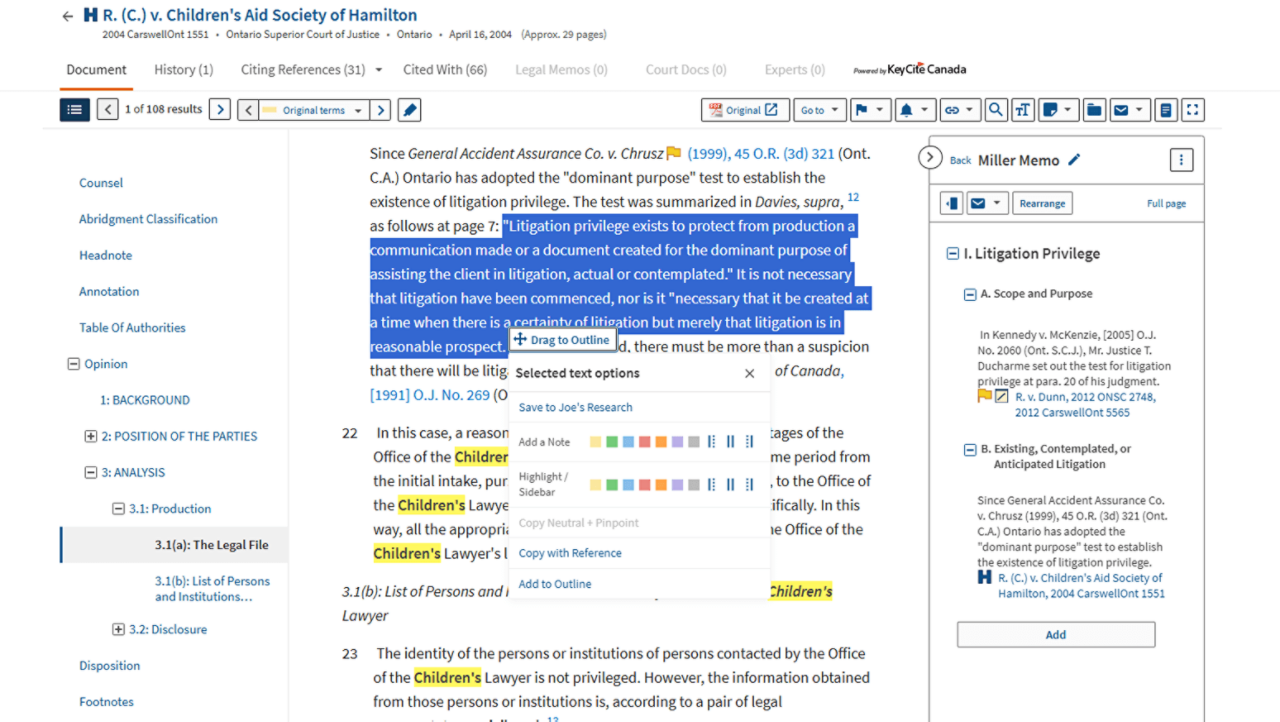This screenshot has height=722, width=1280.
Task: Collapse the 3: ANALYSIS section in outline
Action: tap(91, 473)
